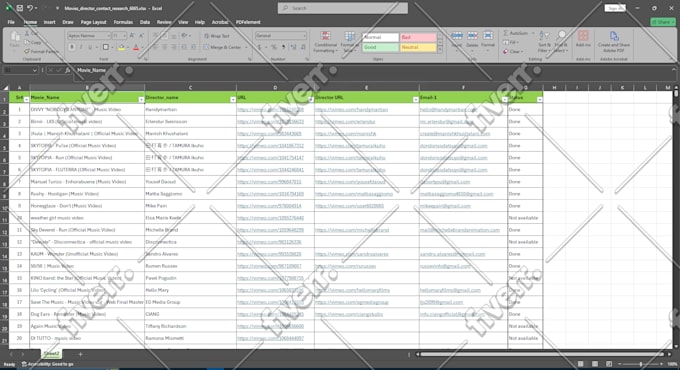
Task: Open the Email-1 column filter dropdown
Action: point(504,100)
